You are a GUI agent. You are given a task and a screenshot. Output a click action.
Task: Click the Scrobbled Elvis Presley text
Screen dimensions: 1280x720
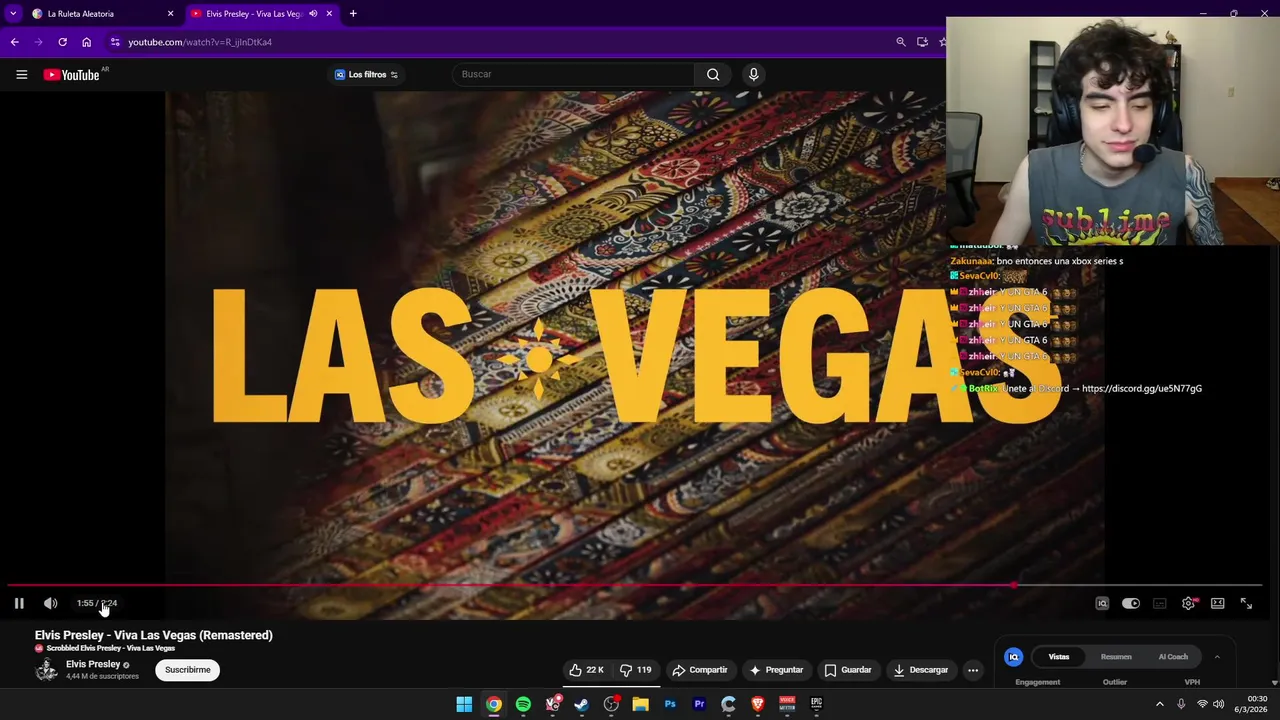click(111, 648)
